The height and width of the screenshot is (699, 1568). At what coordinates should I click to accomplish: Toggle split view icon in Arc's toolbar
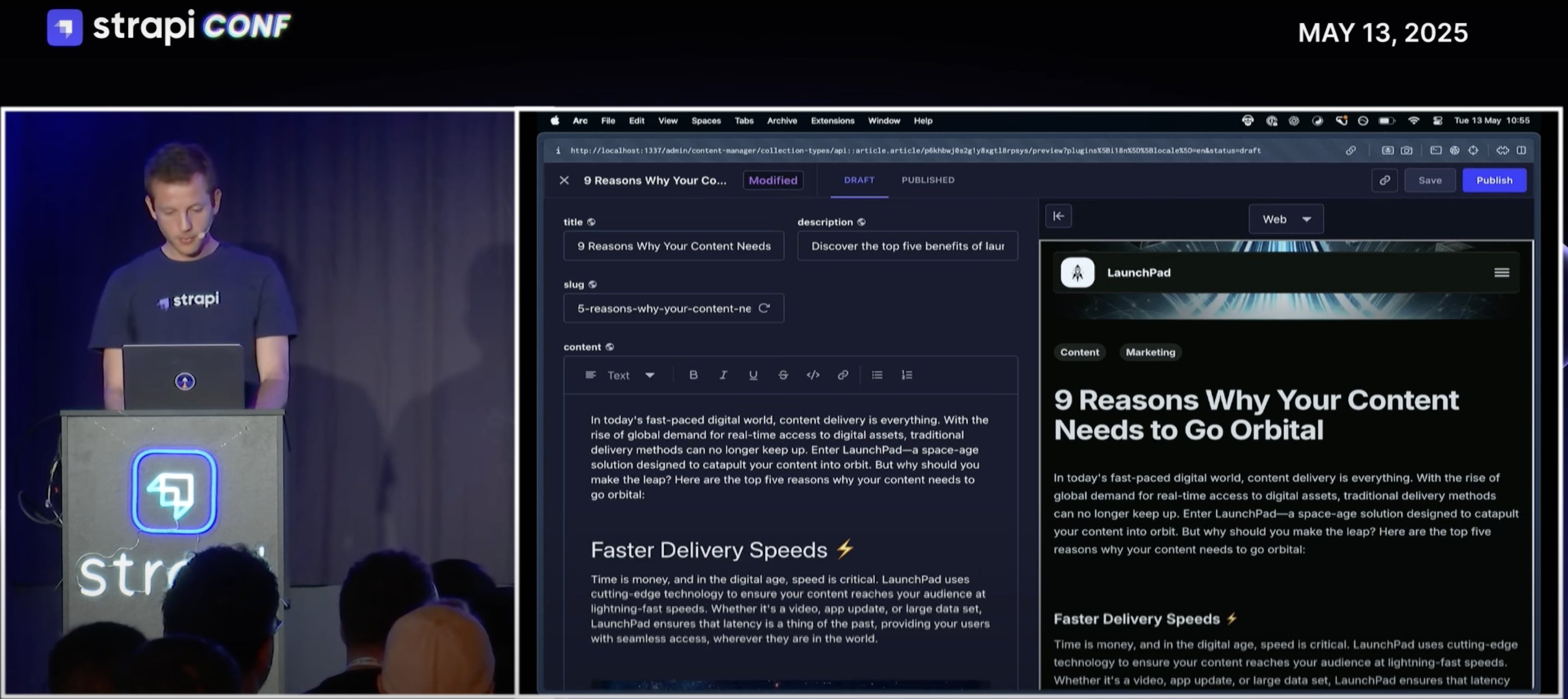pos(1521,150)
